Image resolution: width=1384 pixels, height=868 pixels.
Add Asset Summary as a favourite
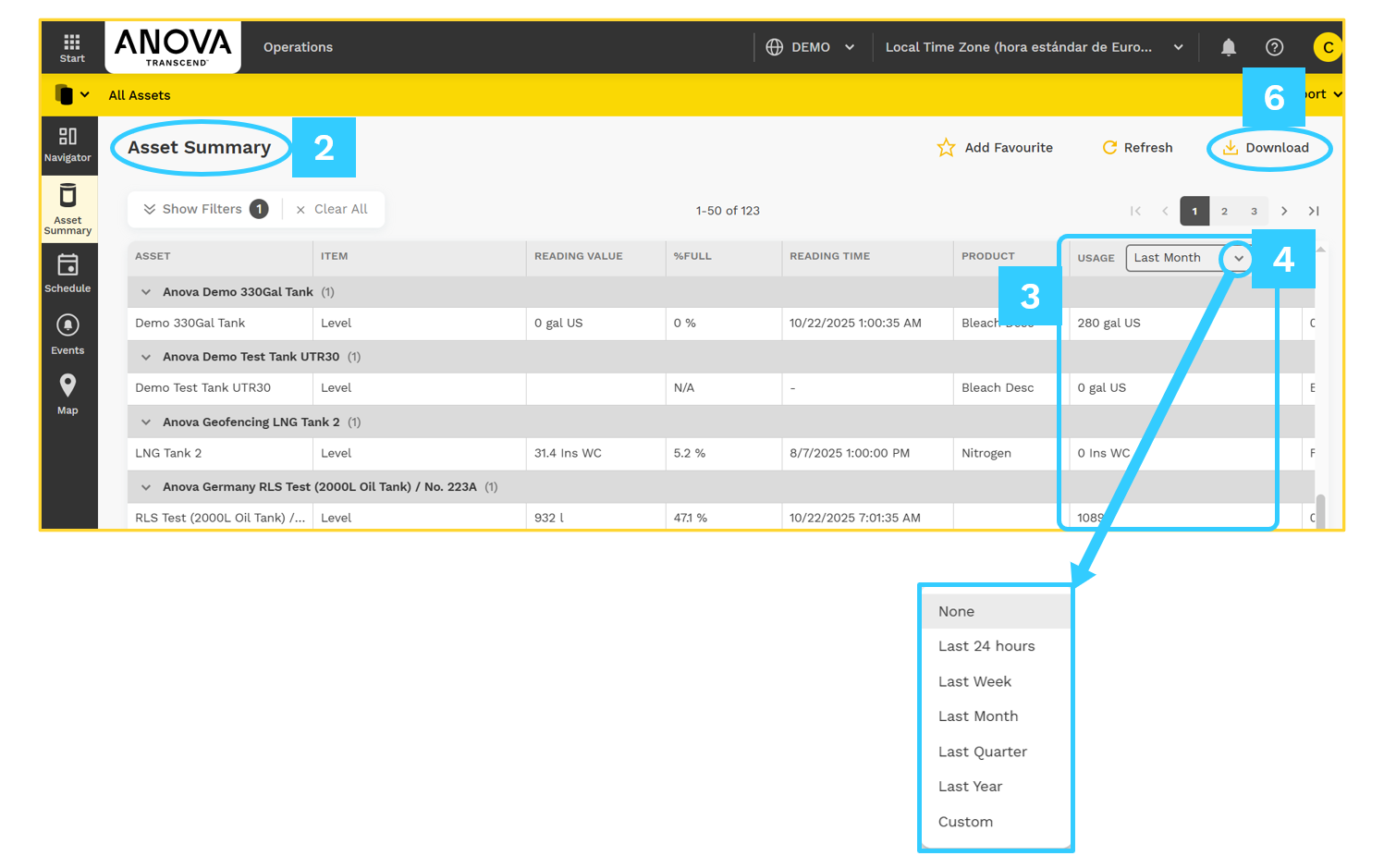point(995,147)
